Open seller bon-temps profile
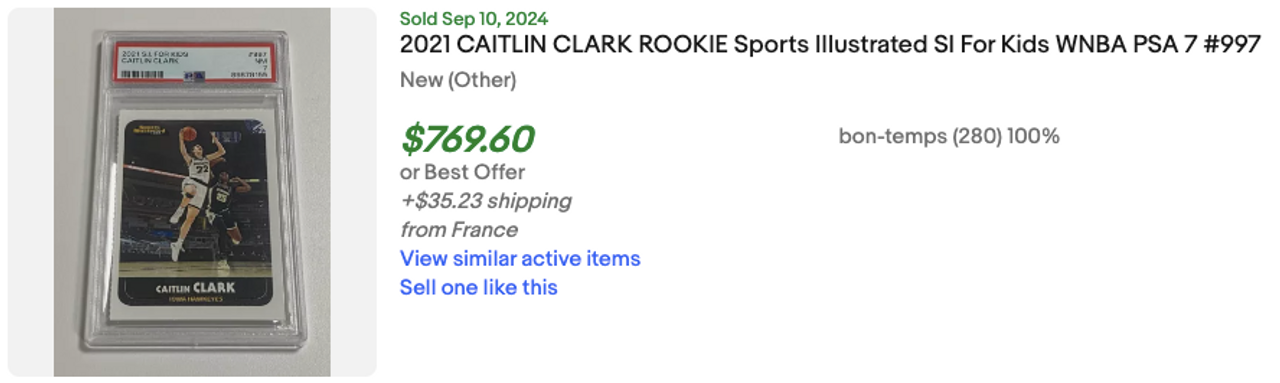This screenshot has width=1280, height=383. click(891, 136)
